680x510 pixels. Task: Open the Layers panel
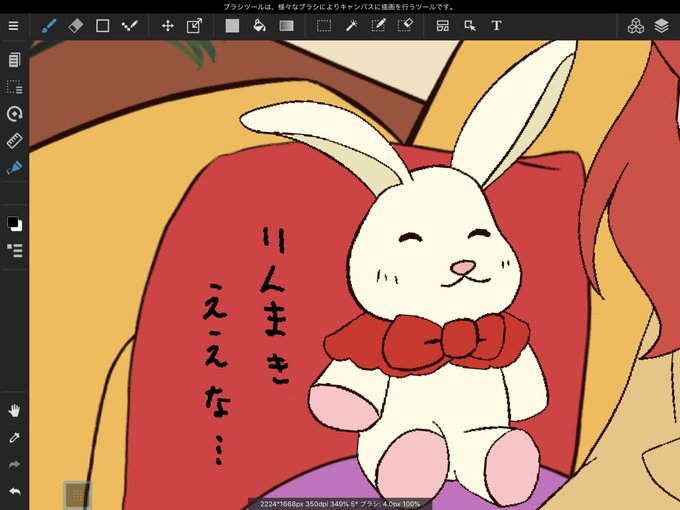[661, 26]
